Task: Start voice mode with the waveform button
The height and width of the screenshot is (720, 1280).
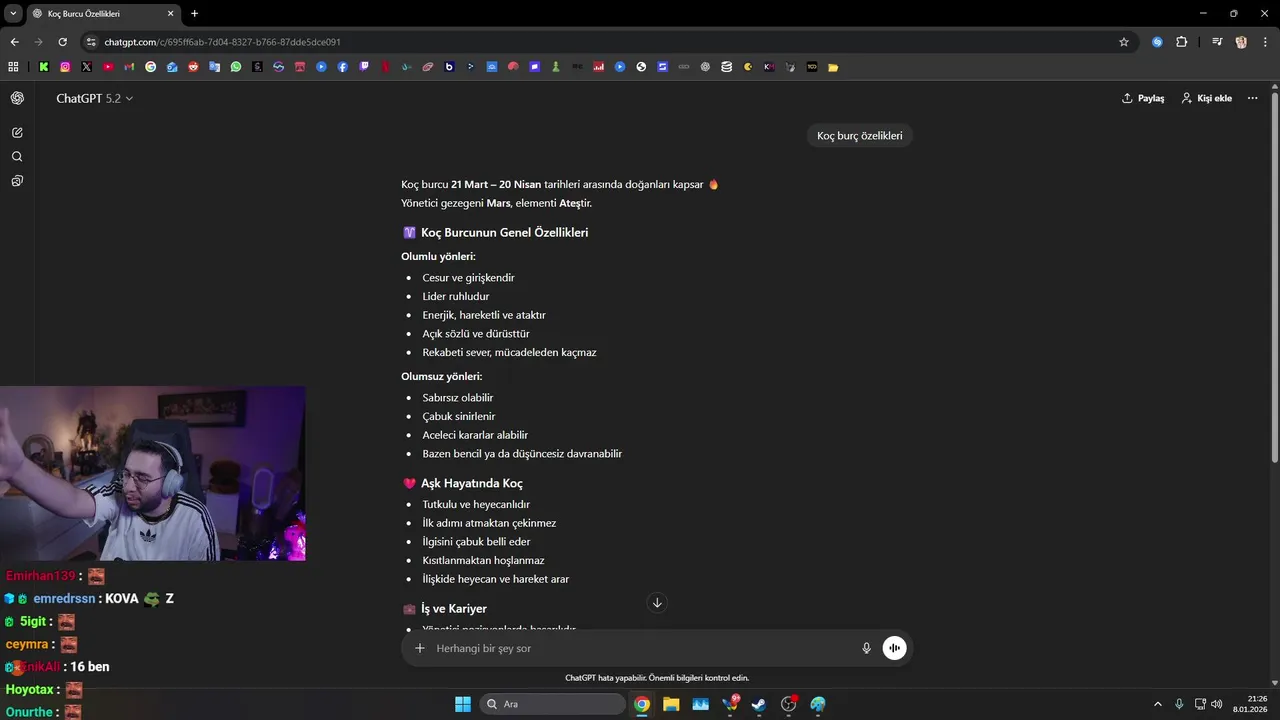Action: pos(894,648)
